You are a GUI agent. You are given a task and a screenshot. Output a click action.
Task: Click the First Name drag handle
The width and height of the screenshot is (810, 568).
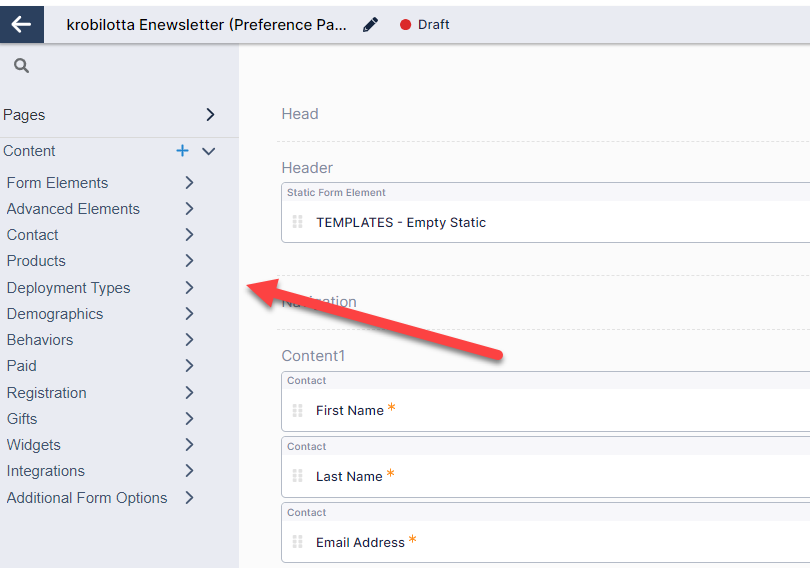pyautogui.click(x=298, y=410)
